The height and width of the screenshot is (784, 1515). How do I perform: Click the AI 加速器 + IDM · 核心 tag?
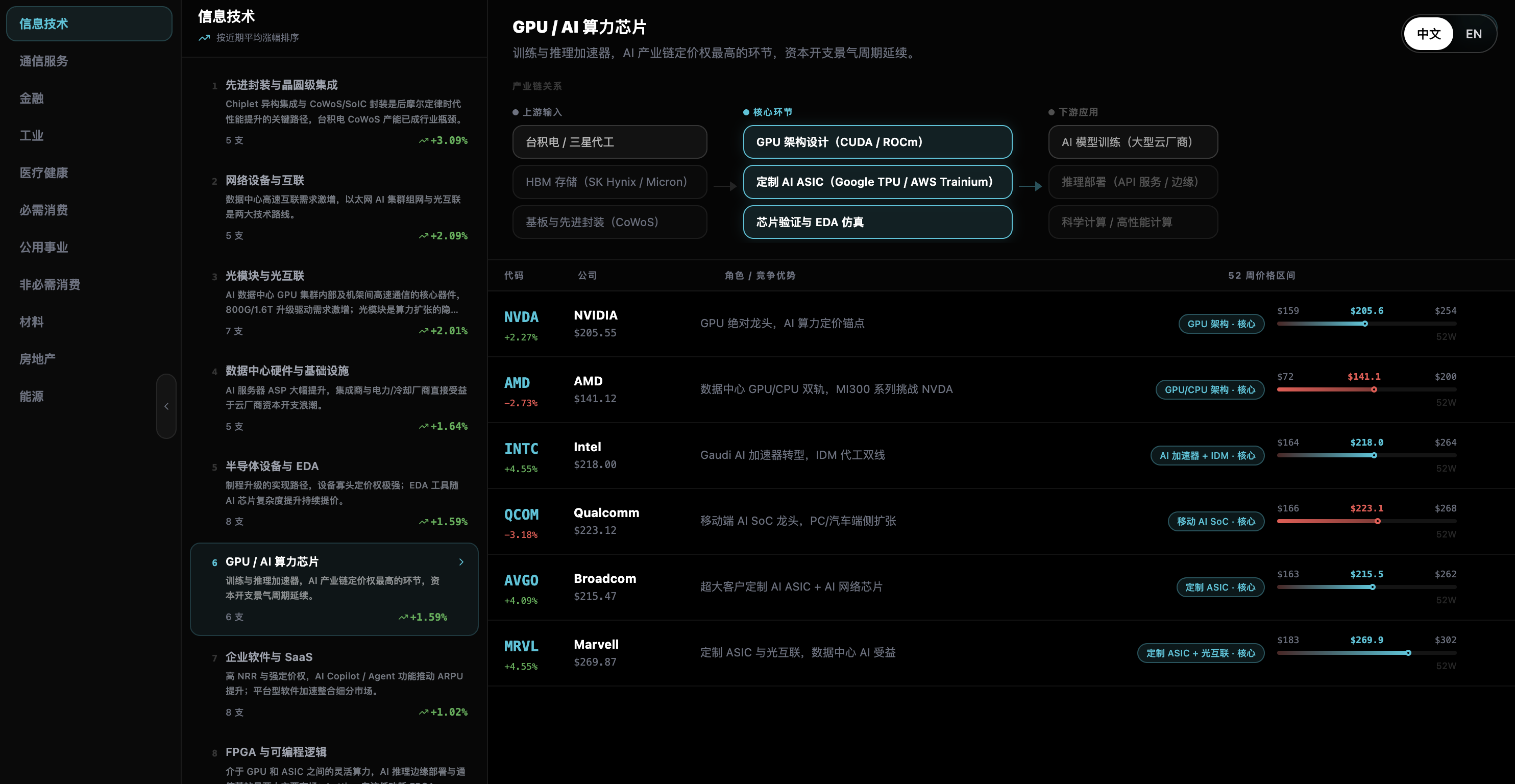(x=1207, y=456)
